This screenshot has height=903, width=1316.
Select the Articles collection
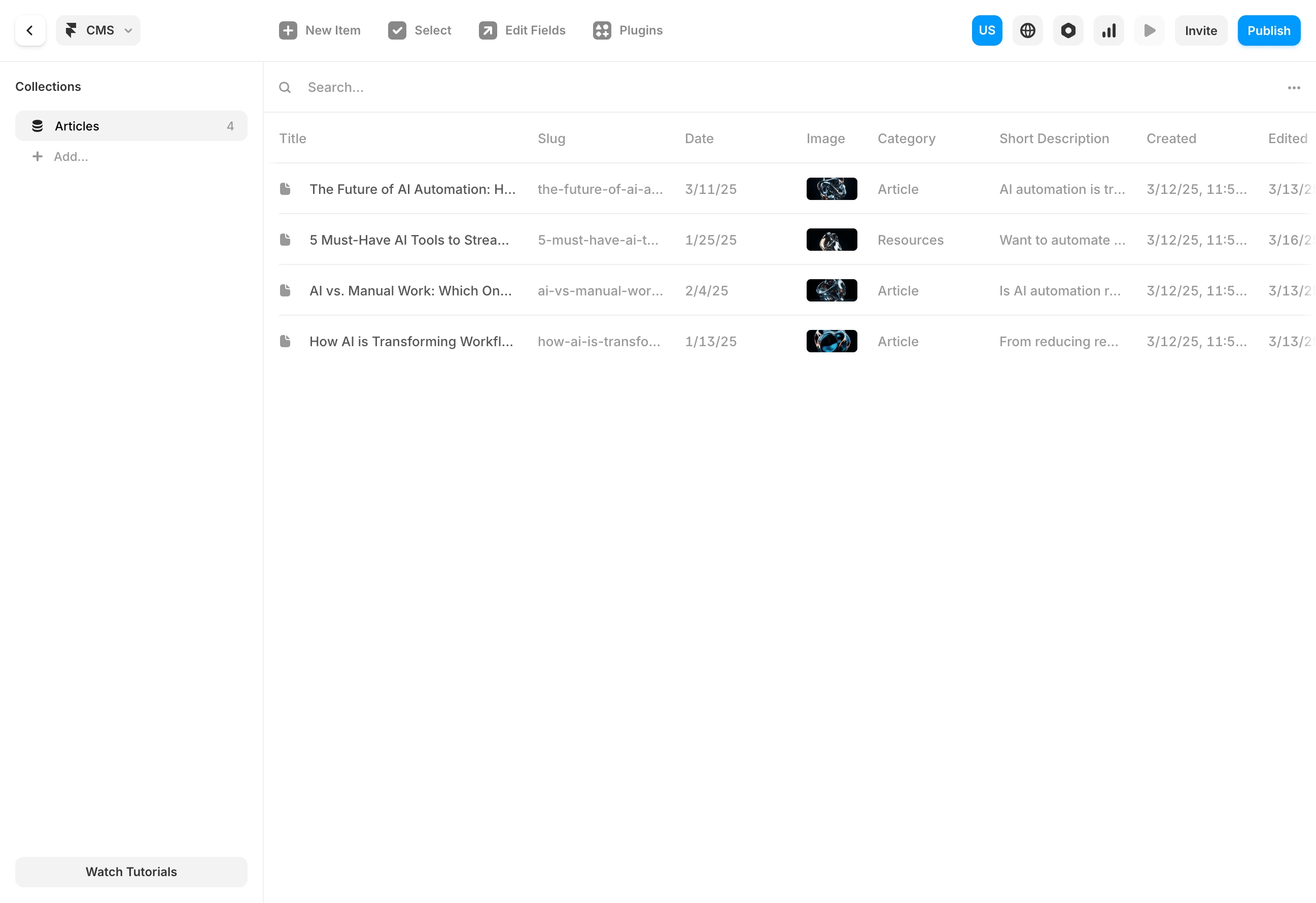point(131,126)
